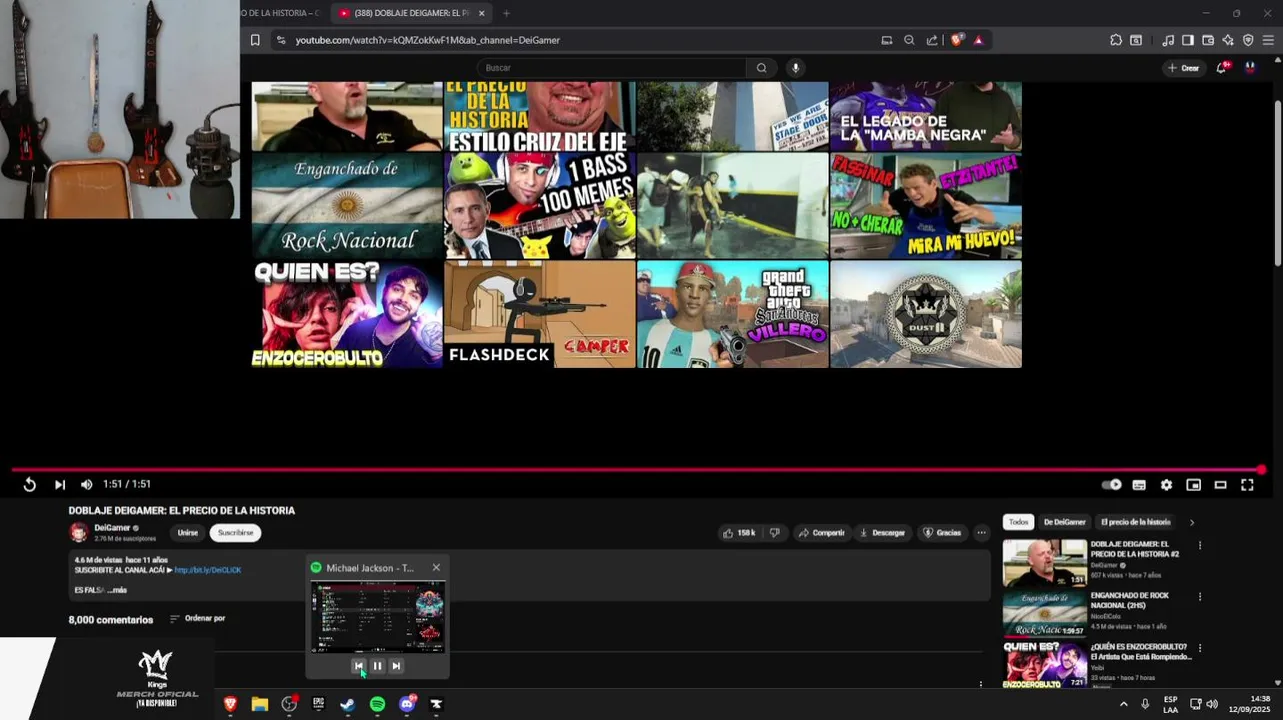Open the Brave Rewards triangle icon
Screen dimensions: 1283x720
coord(978,40)
